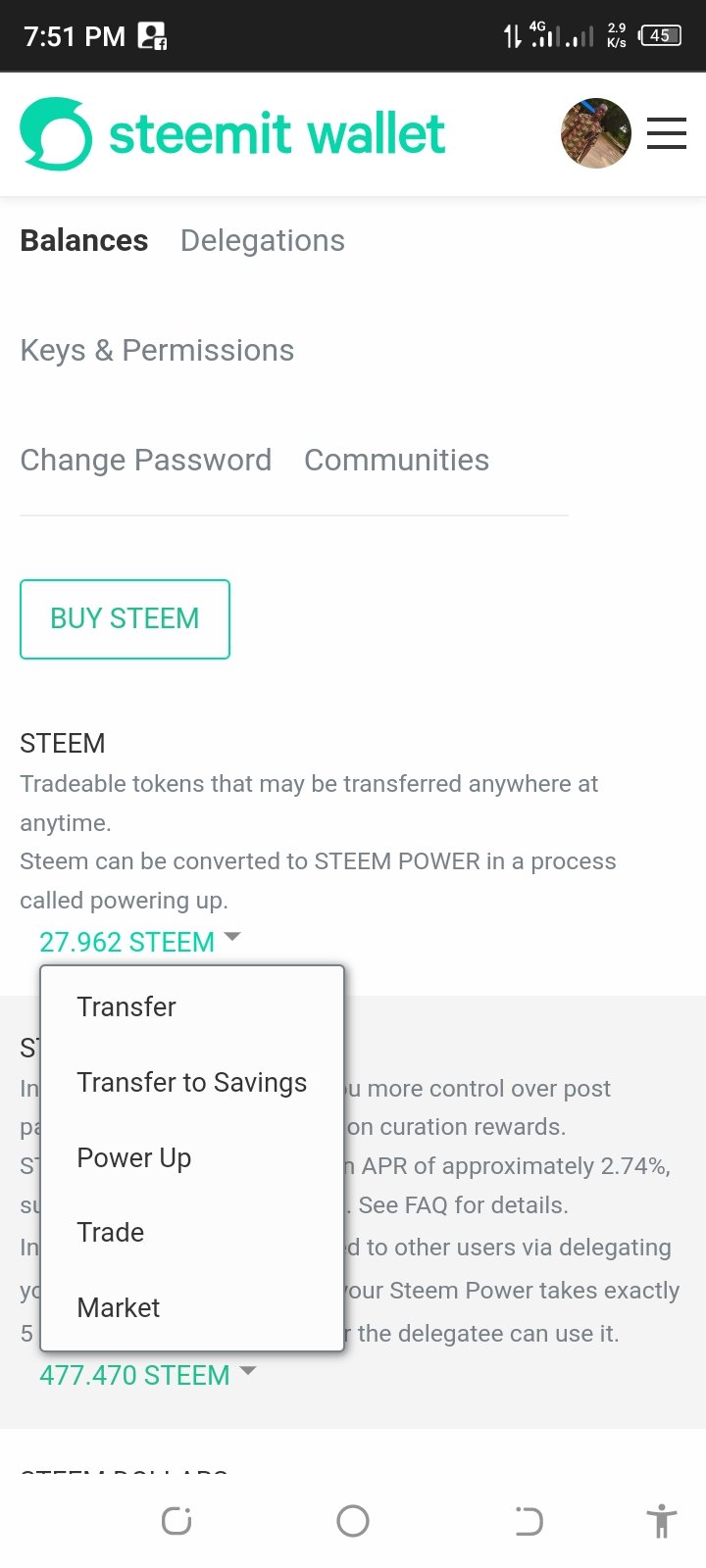The height and width of the screenshot is (1568, 706).
Task: Open the Keys & Permissions tab
Action: tap(157, 350)
